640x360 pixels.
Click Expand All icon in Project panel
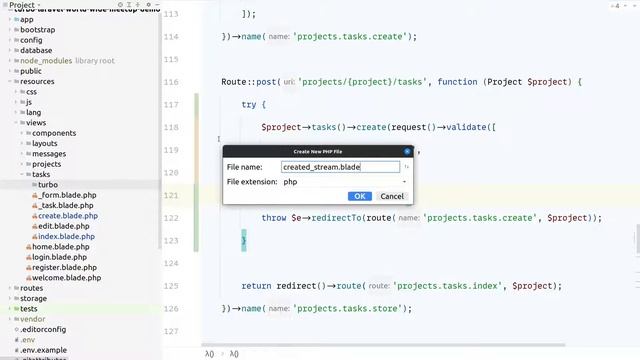pos(129,4)
